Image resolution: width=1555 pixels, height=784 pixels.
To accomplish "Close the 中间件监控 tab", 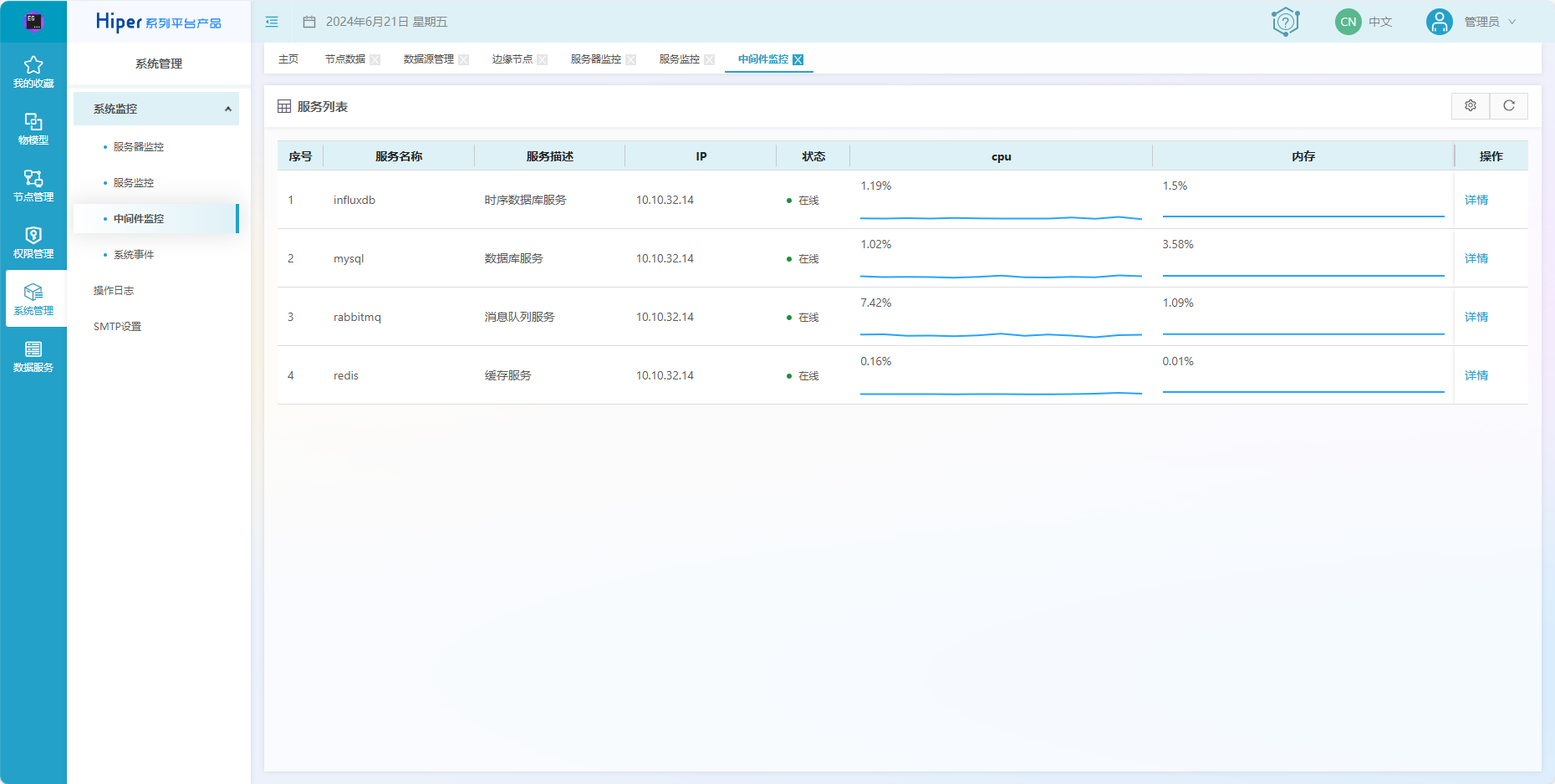I will (798, 59).
